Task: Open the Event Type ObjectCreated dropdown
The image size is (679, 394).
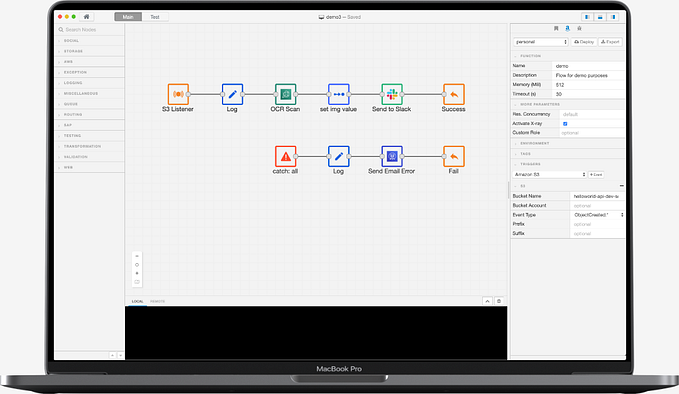Action: [598, 215]
